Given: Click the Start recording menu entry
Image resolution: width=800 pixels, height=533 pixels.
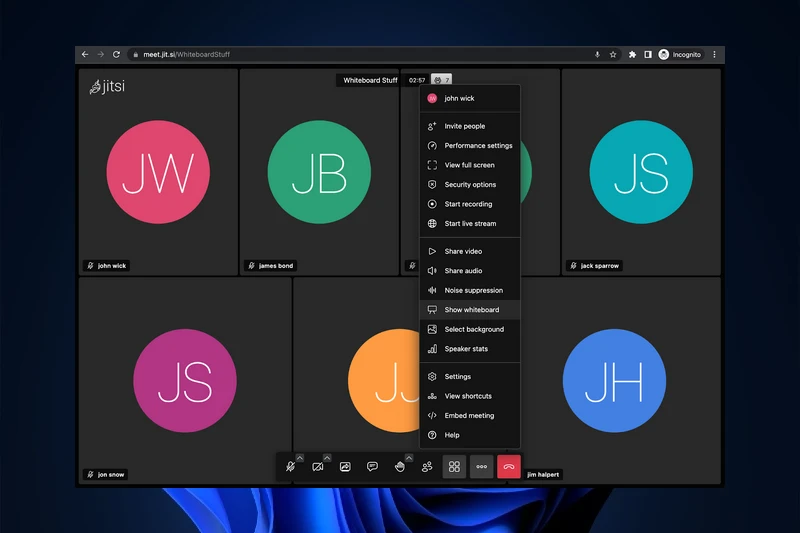Looking at the screenshot, I should pos(468,204).
